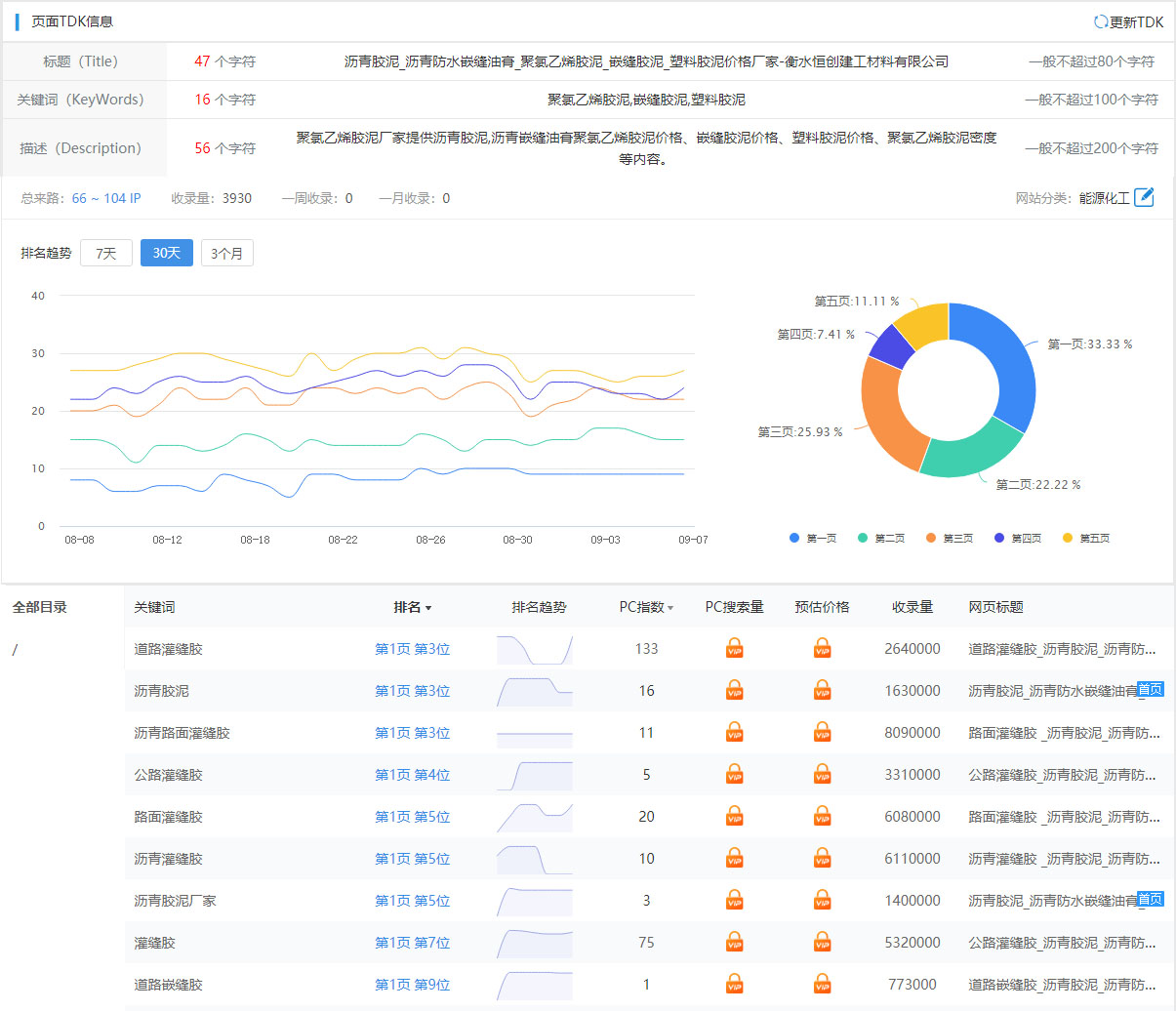Open VIP lock for 路面灌缝胶 预估价格
1176x1011 pixels.
coord(822,816)
